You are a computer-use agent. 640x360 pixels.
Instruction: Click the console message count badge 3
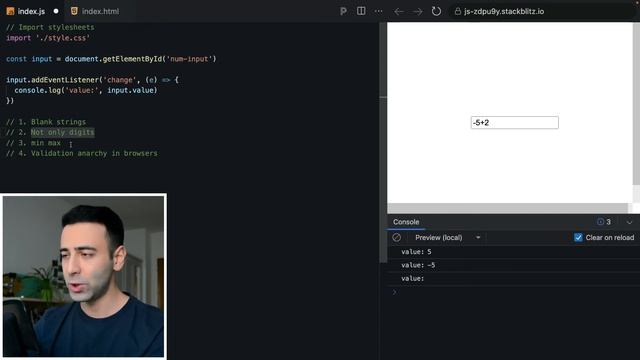[604, 222]
